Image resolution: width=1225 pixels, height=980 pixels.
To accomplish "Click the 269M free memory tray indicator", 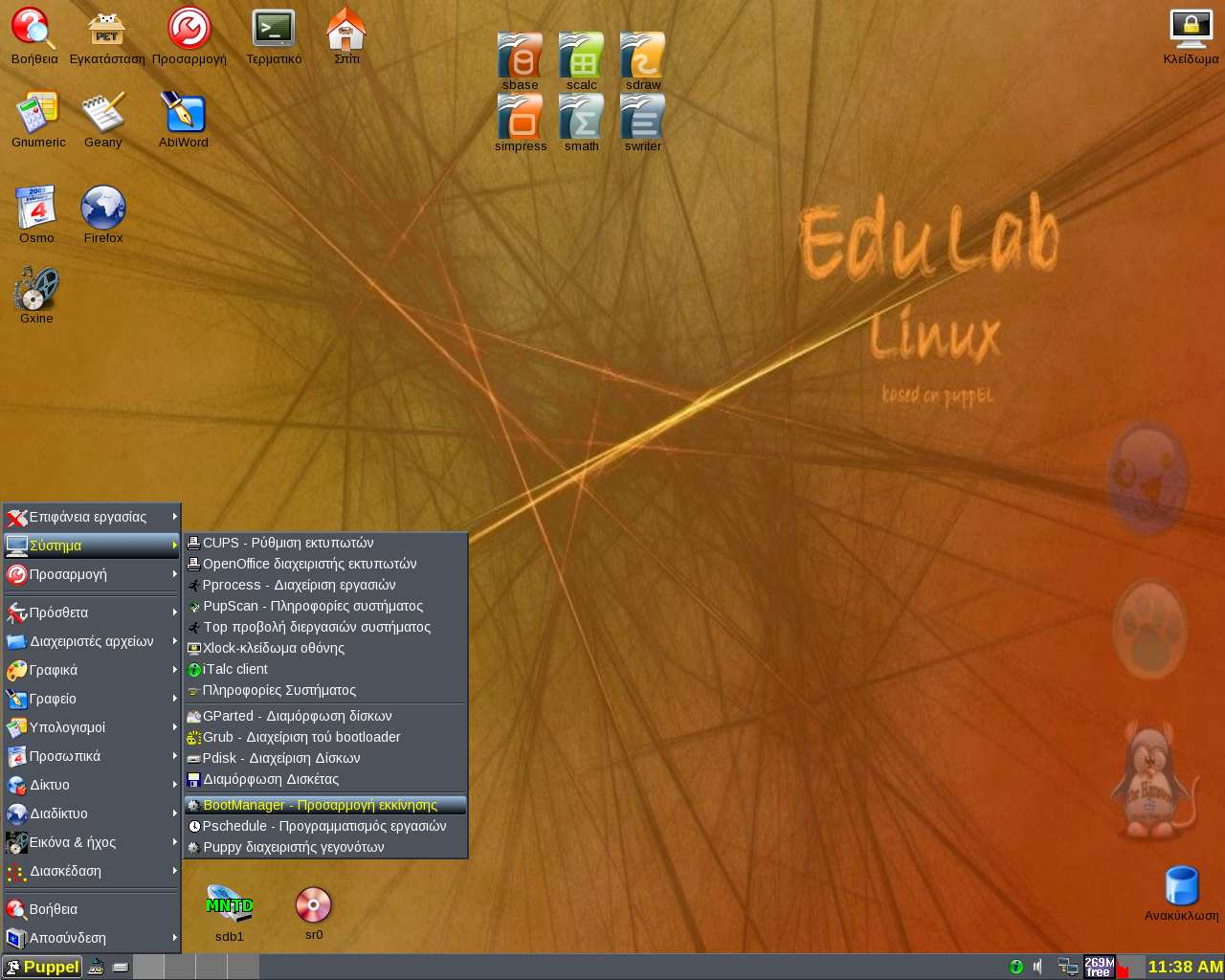I will click(x=1100, y=967).
